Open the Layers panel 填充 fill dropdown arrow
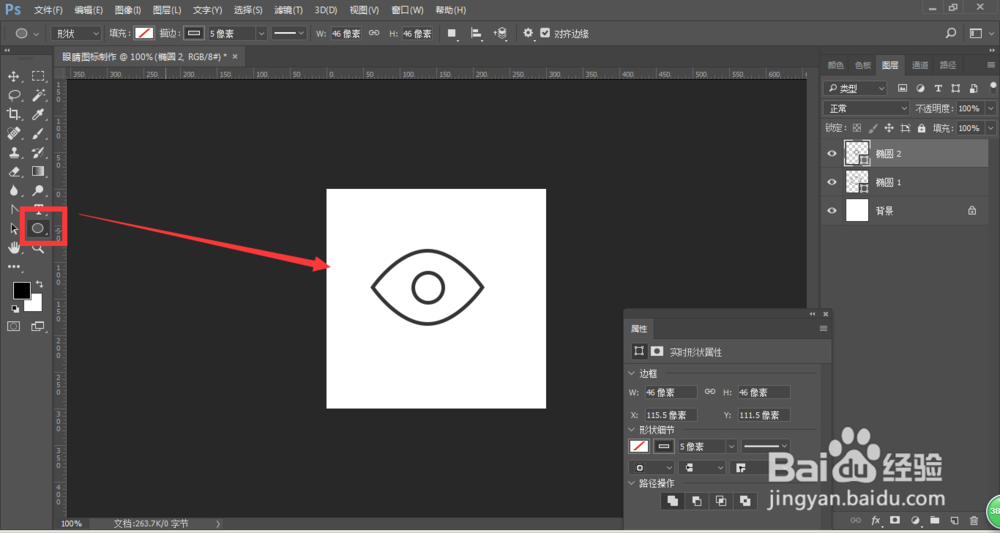 pos(990,128)
